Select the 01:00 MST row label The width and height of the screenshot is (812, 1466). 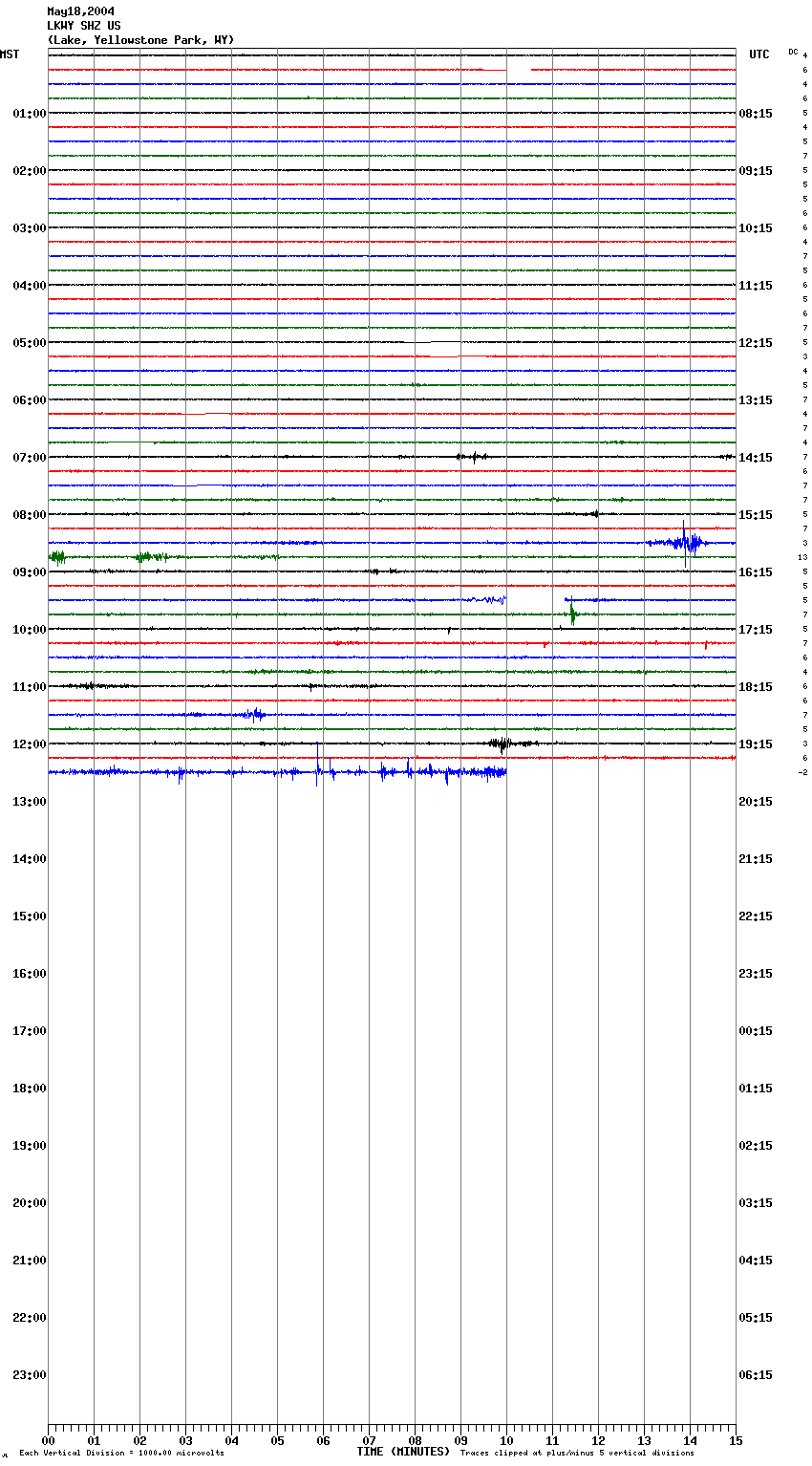[x=30, y=114]
